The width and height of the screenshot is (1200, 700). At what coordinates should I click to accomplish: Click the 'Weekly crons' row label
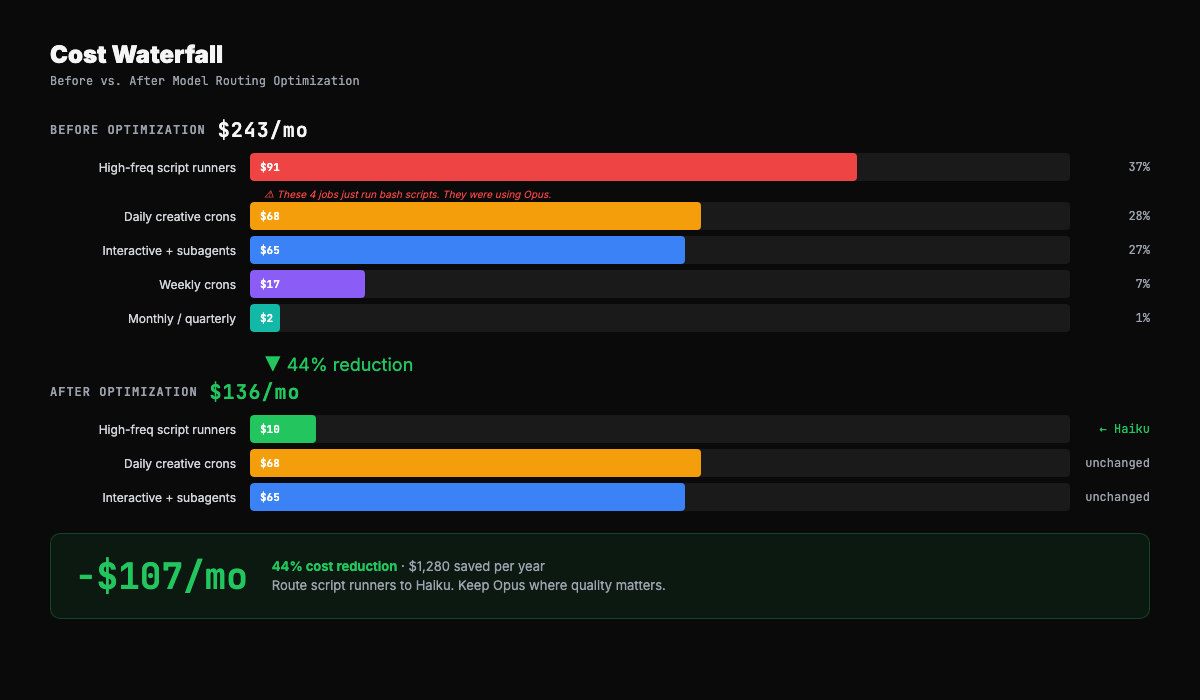pos(198,285)
